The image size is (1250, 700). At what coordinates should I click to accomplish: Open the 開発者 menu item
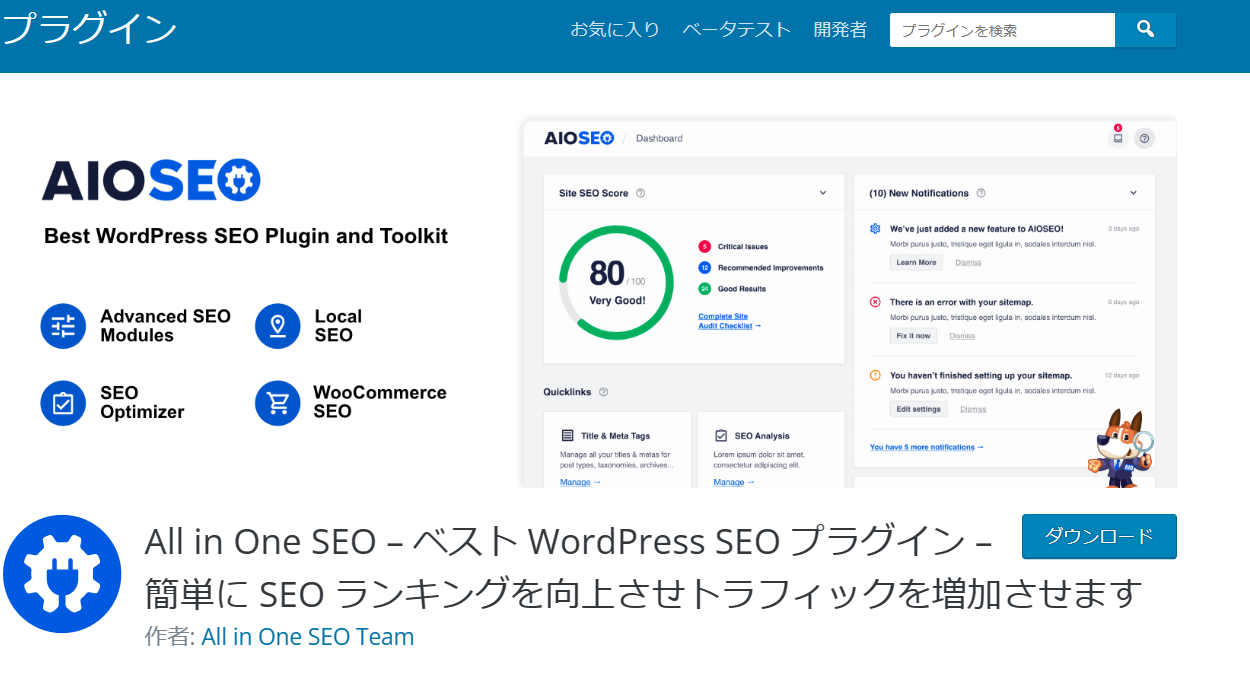(841, 30)
